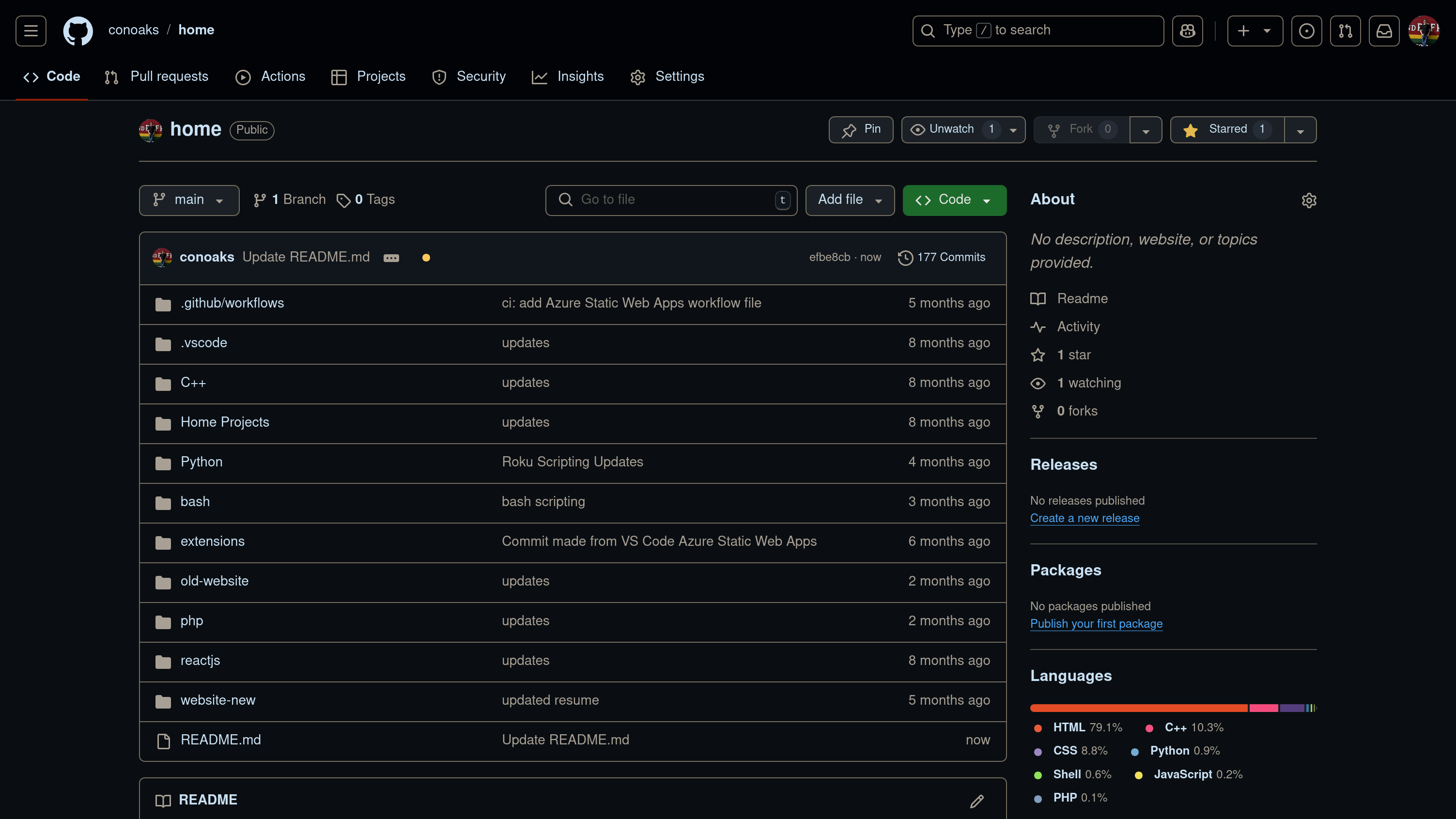The height and width of the screenshot is (819, 1456).
Task: Open 177 Commits history
Action: tap(941, 257)
